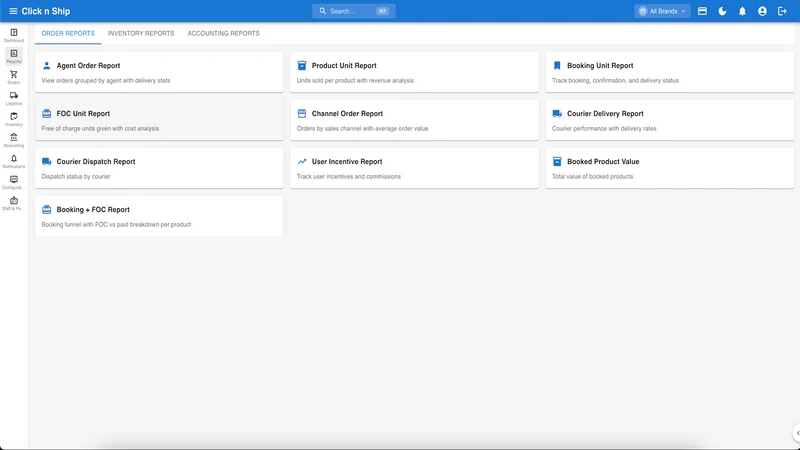Open the Agent Order Report card

(x=159, y=72)
